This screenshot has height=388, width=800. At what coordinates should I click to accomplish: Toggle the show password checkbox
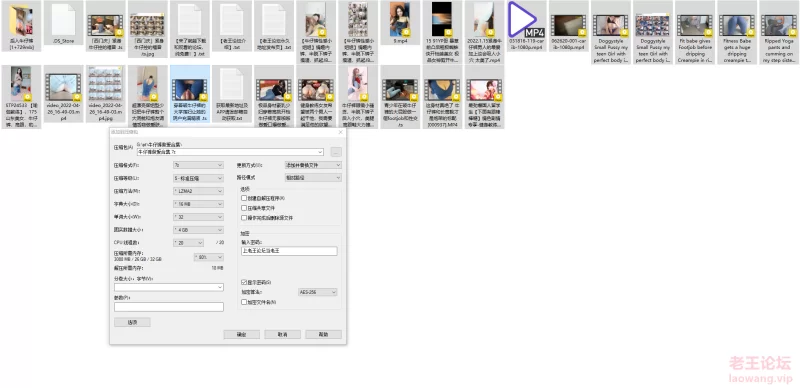pos(244,282)
